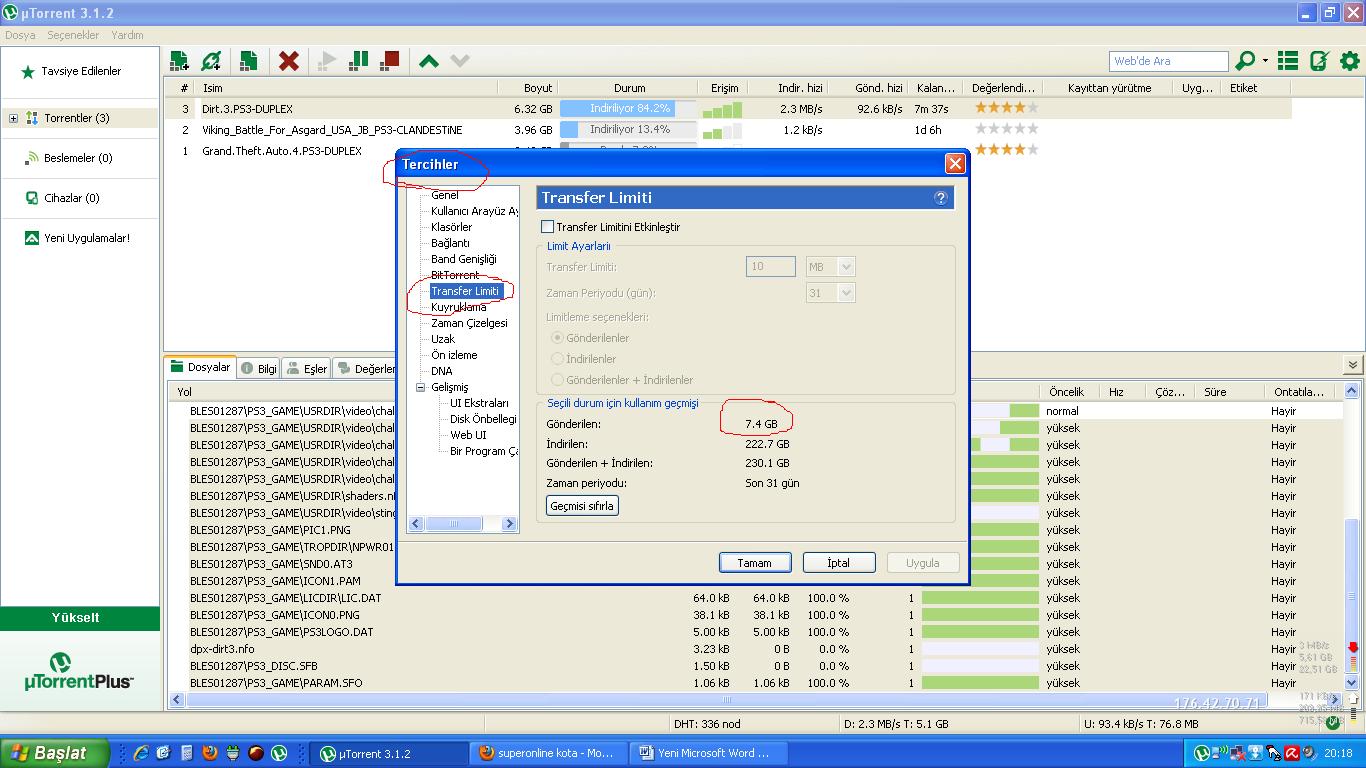This screenshot has width=1366, height=768.
Task: Select Klasörler in preferences tree
Action: point(452,227)
